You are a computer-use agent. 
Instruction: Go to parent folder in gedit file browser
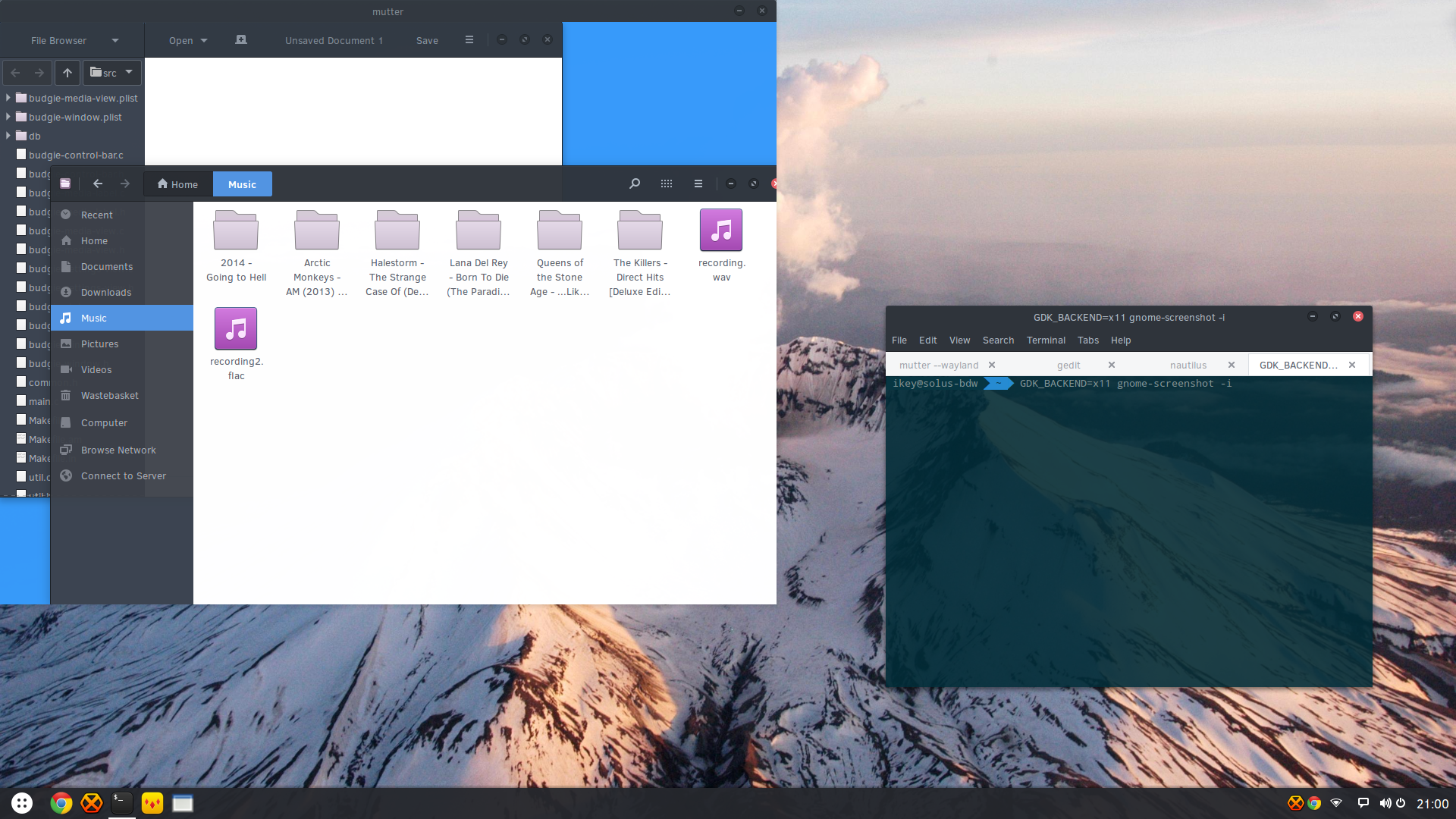click(x=67, y=73)
